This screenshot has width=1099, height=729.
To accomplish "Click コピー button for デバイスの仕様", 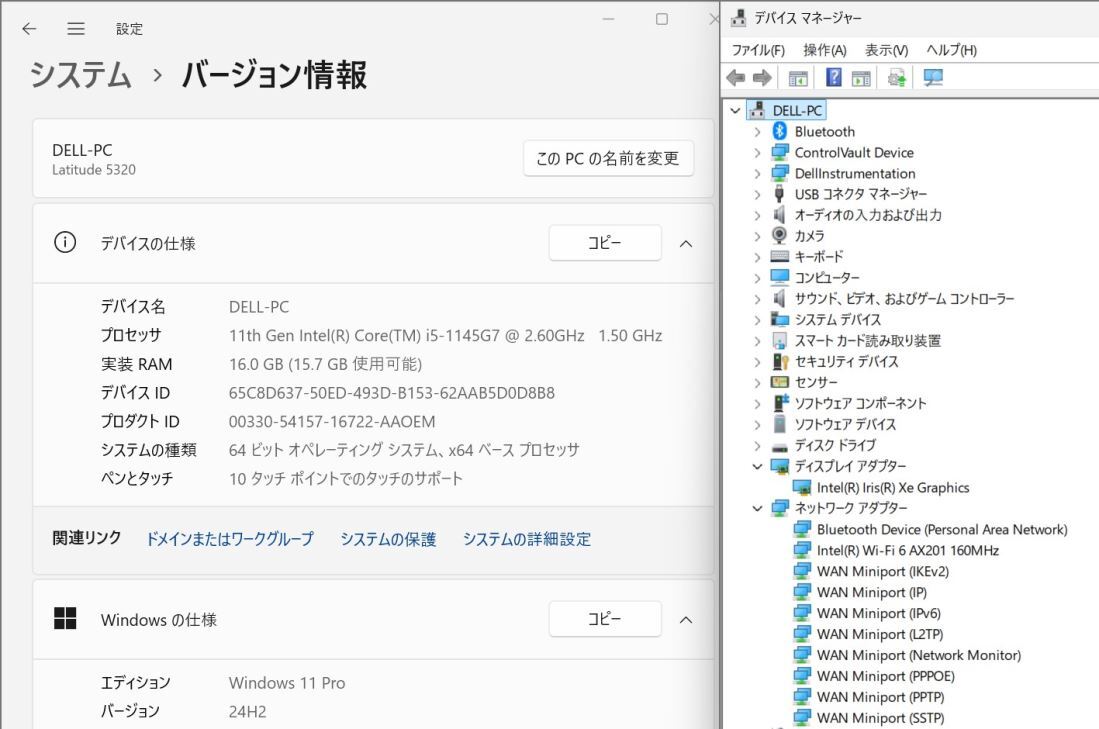I will coord(605,243).
